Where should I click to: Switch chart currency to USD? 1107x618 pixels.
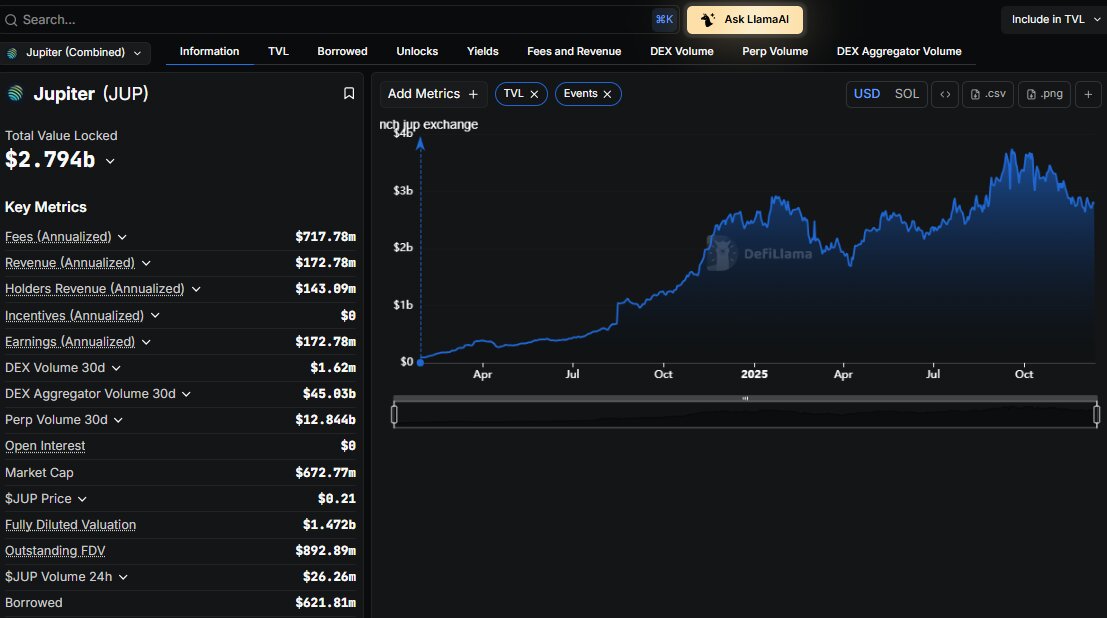866,94
